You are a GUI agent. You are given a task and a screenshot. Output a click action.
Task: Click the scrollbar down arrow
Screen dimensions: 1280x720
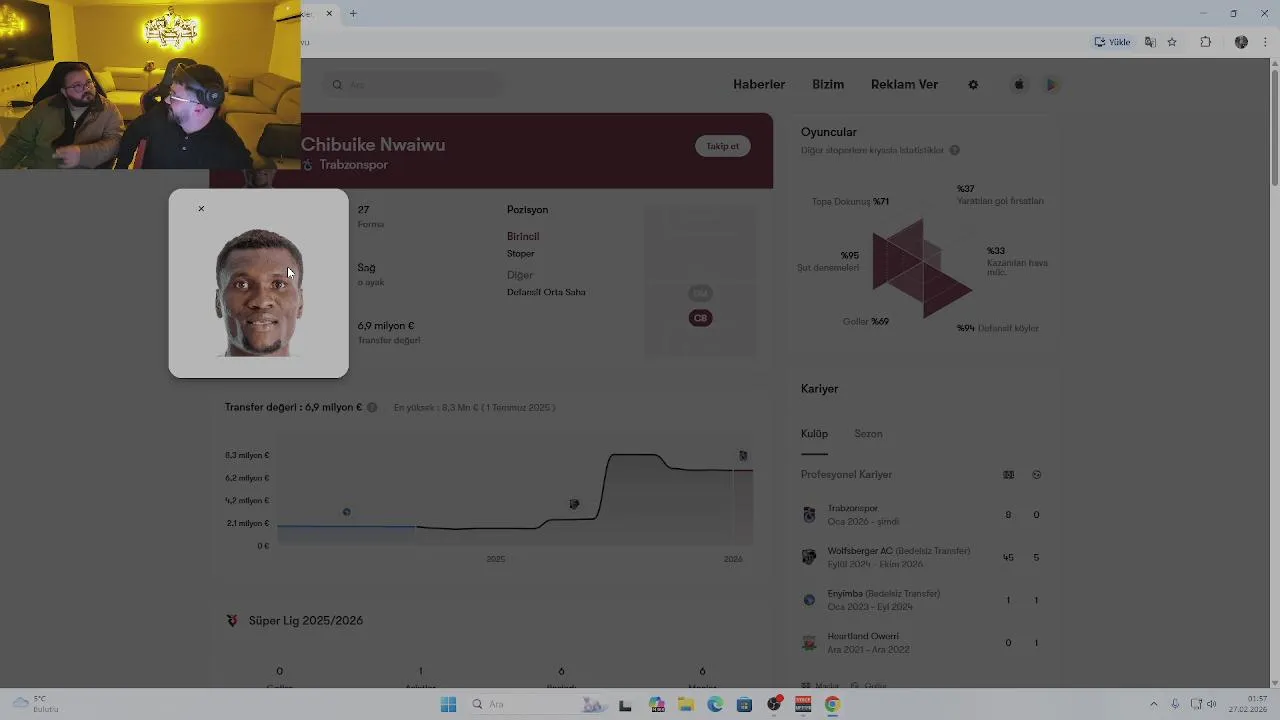[x=1274, y=682]
